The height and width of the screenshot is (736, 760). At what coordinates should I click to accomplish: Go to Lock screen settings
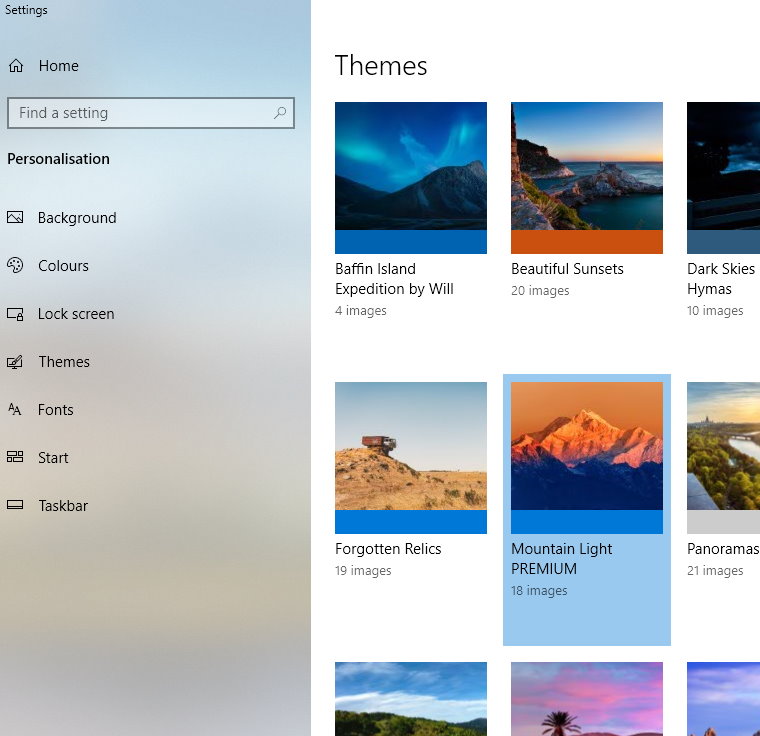76,314
